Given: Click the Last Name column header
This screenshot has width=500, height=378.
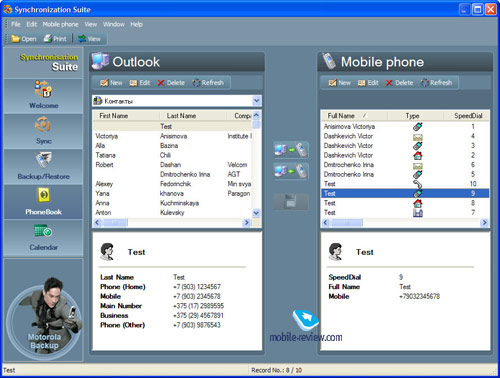Looking at the screenshot, I should pos(193,116).
